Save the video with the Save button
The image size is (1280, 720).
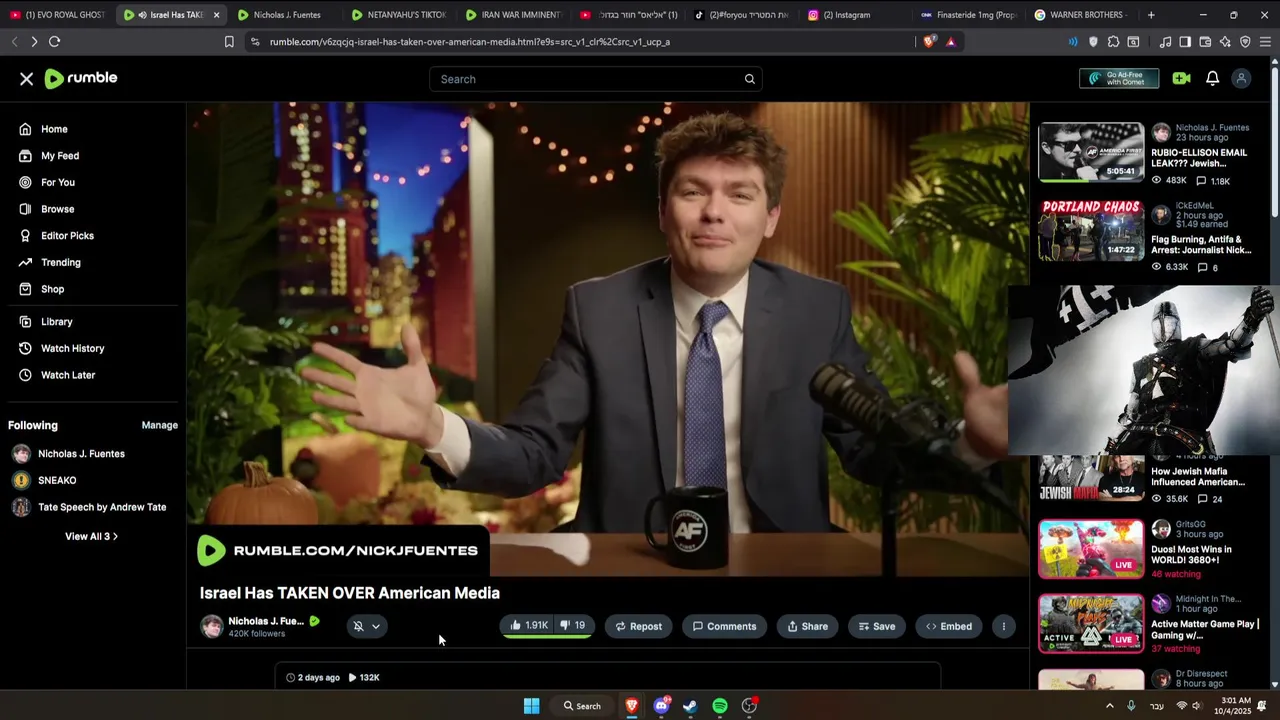pyautogui.click(x=876, y=626)
